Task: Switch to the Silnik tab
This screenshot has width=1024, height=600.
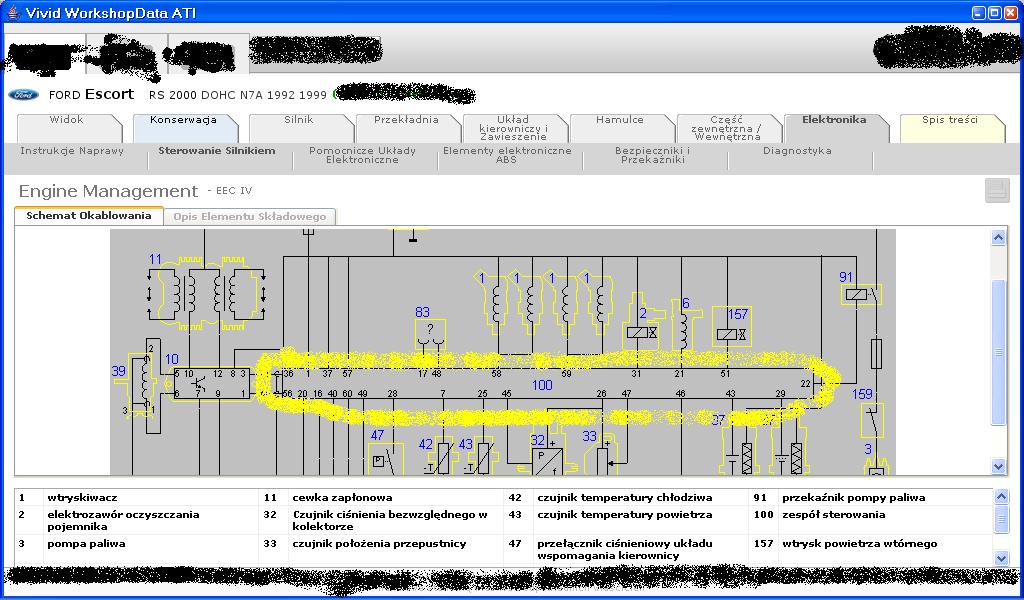Action: [298, 120]
